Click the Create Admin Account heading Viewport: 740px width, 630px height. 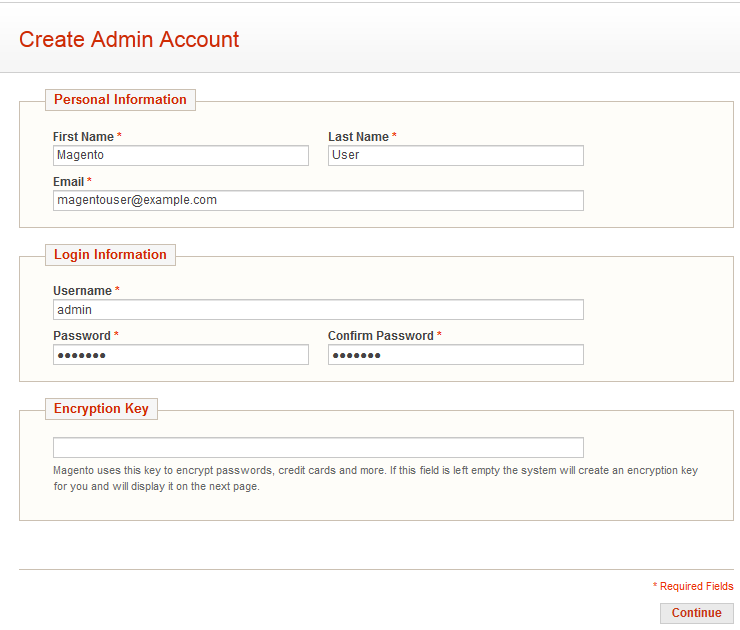pos(129,39)
